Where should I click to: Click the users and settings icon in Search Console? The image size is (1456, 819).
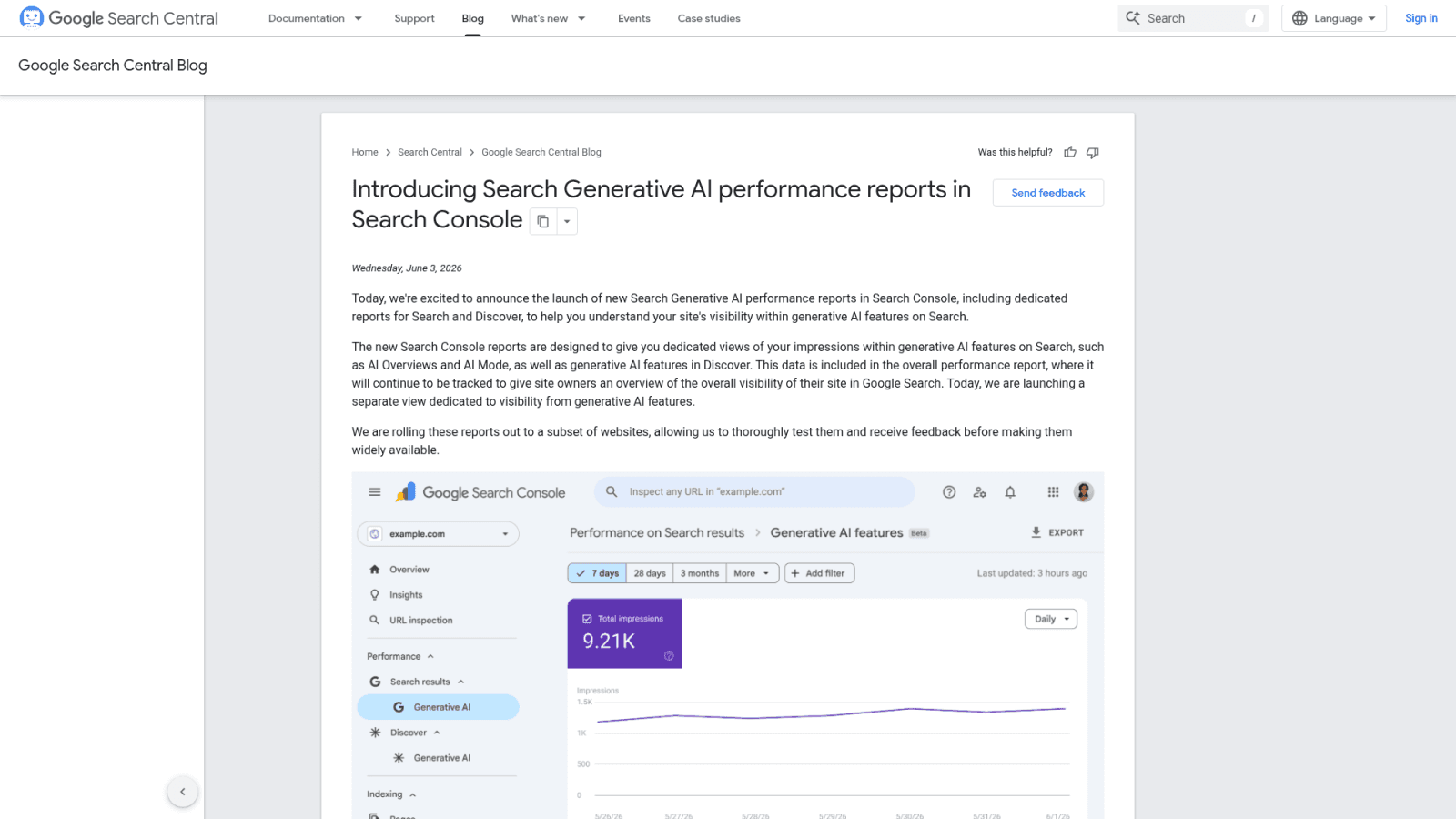pos(979,492)
